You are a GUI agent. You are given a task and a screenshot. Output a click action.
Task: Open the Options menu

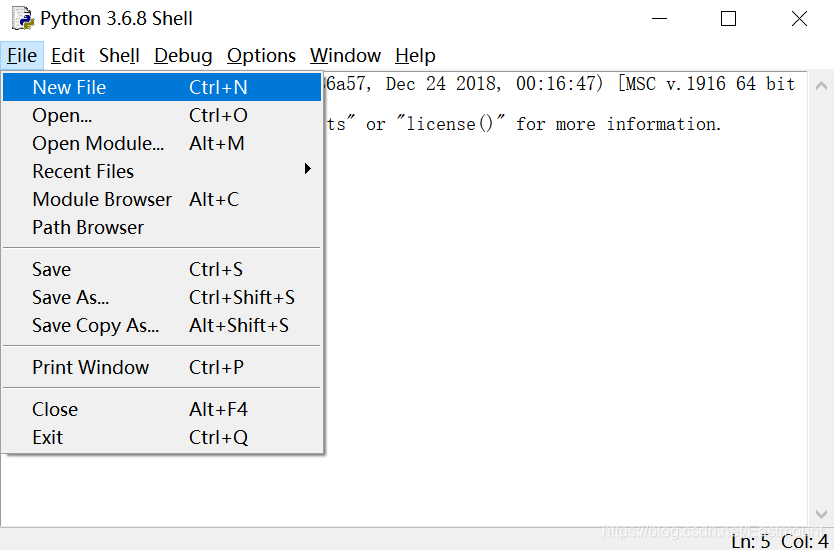point(261,56)
